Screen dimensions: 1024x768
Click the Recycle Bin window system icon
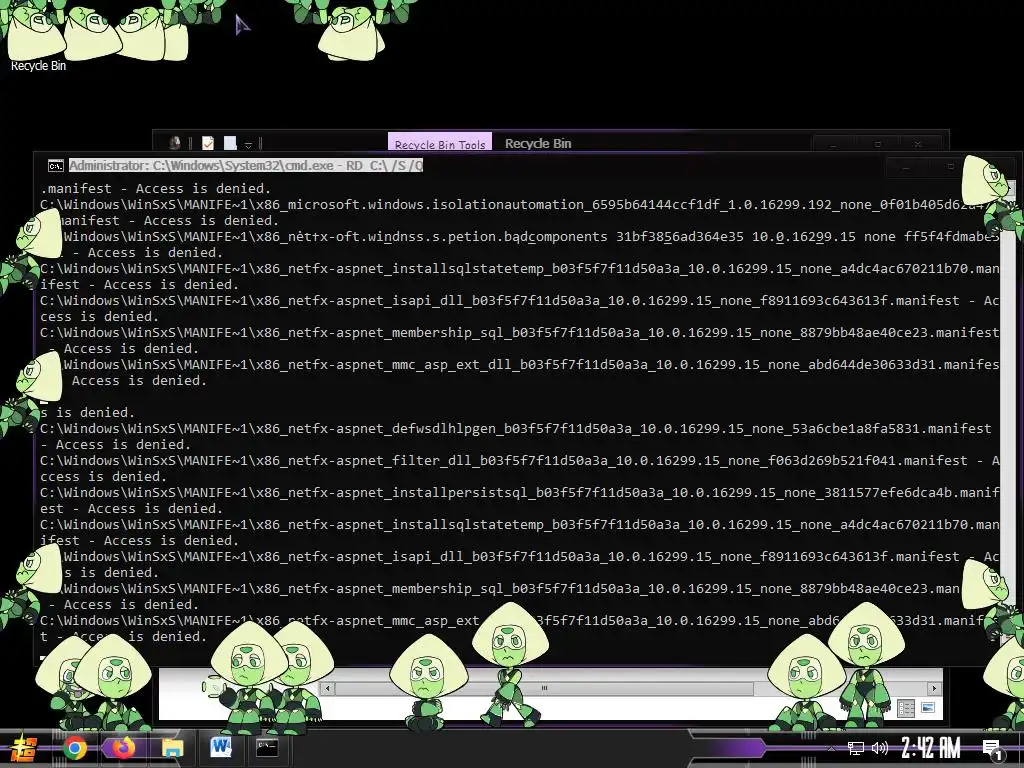click(174, 142)
